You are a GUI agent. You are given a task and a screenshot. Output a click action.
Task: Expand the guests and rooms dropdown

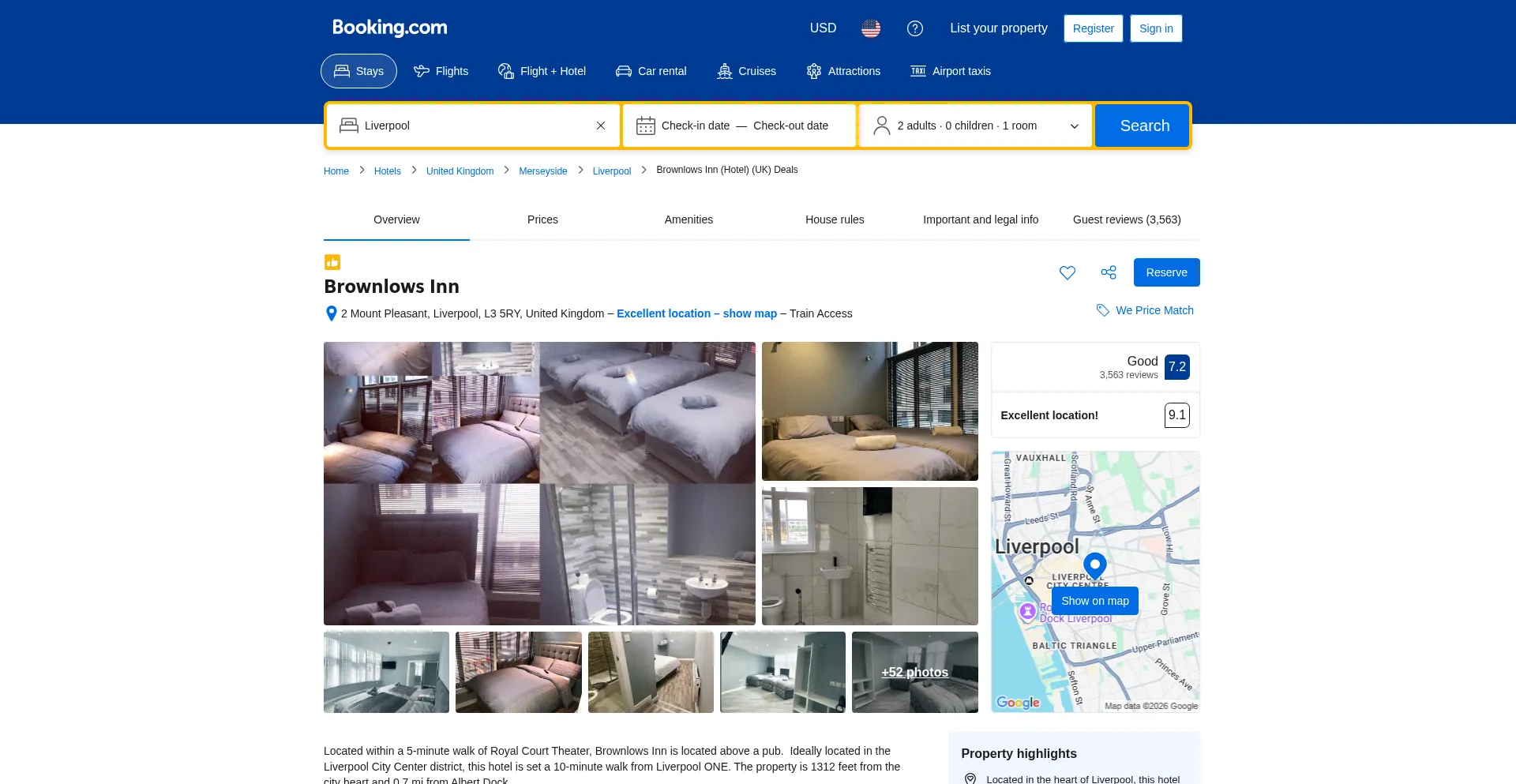(975, 126)
